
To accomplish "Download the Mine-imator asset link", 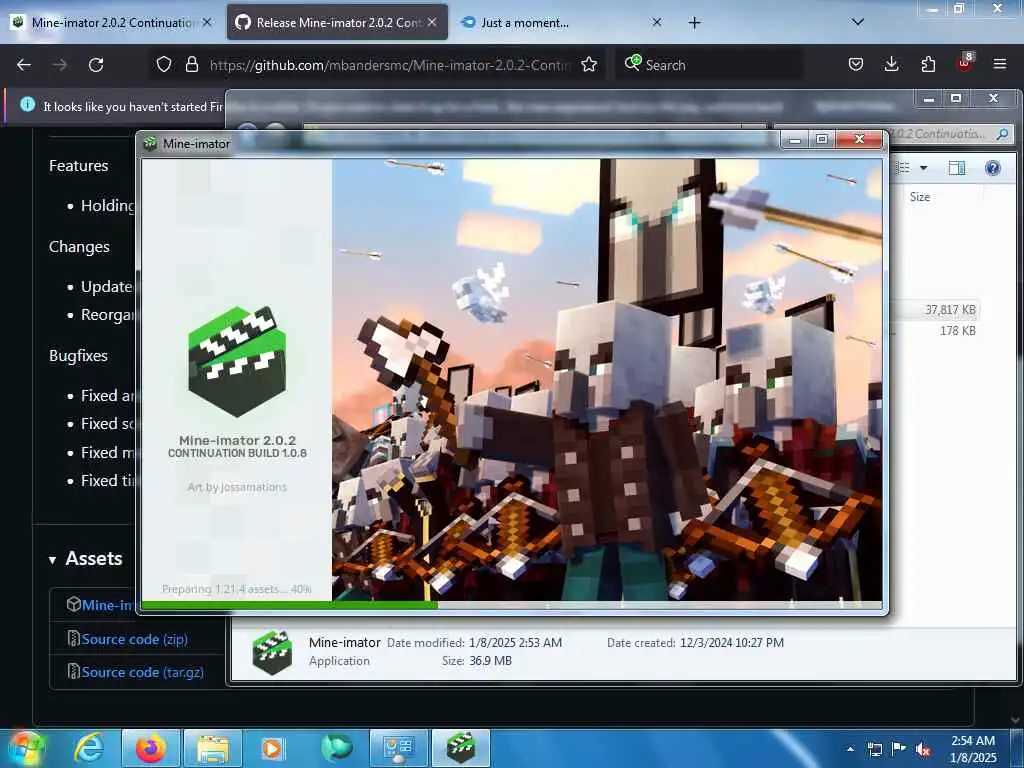I will point(108,605).
